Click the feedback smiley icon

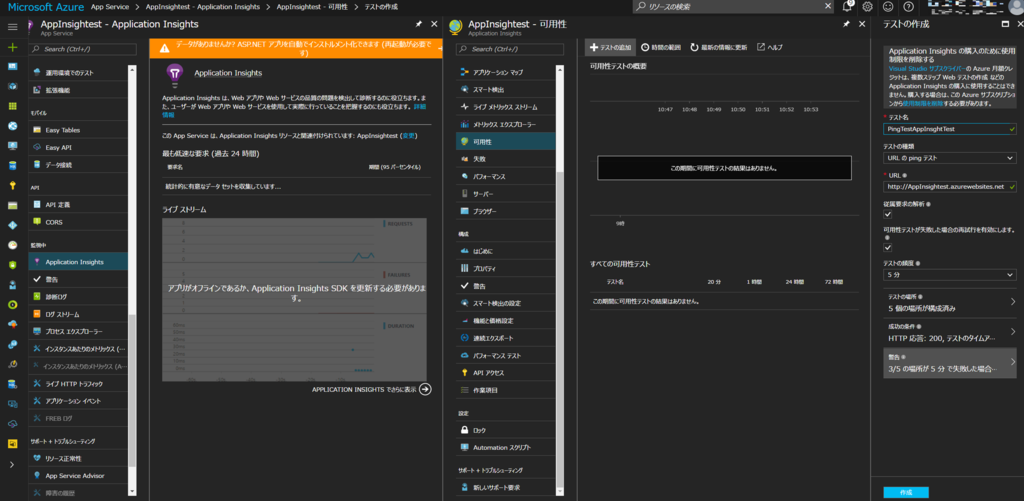coord(888,7)
